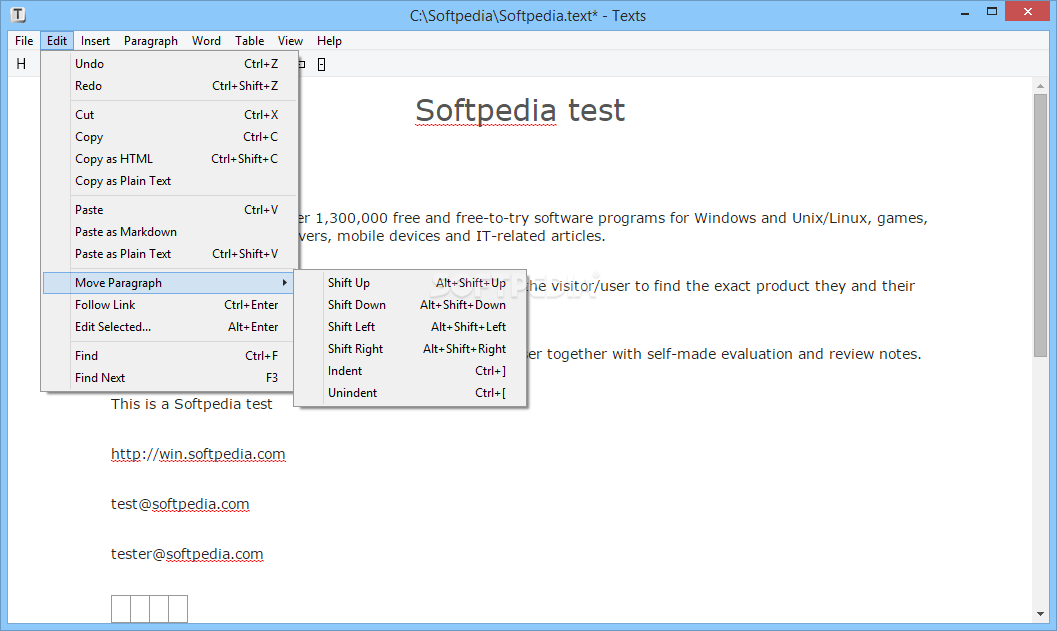Click the Softpedia test heading

(520, 111)
